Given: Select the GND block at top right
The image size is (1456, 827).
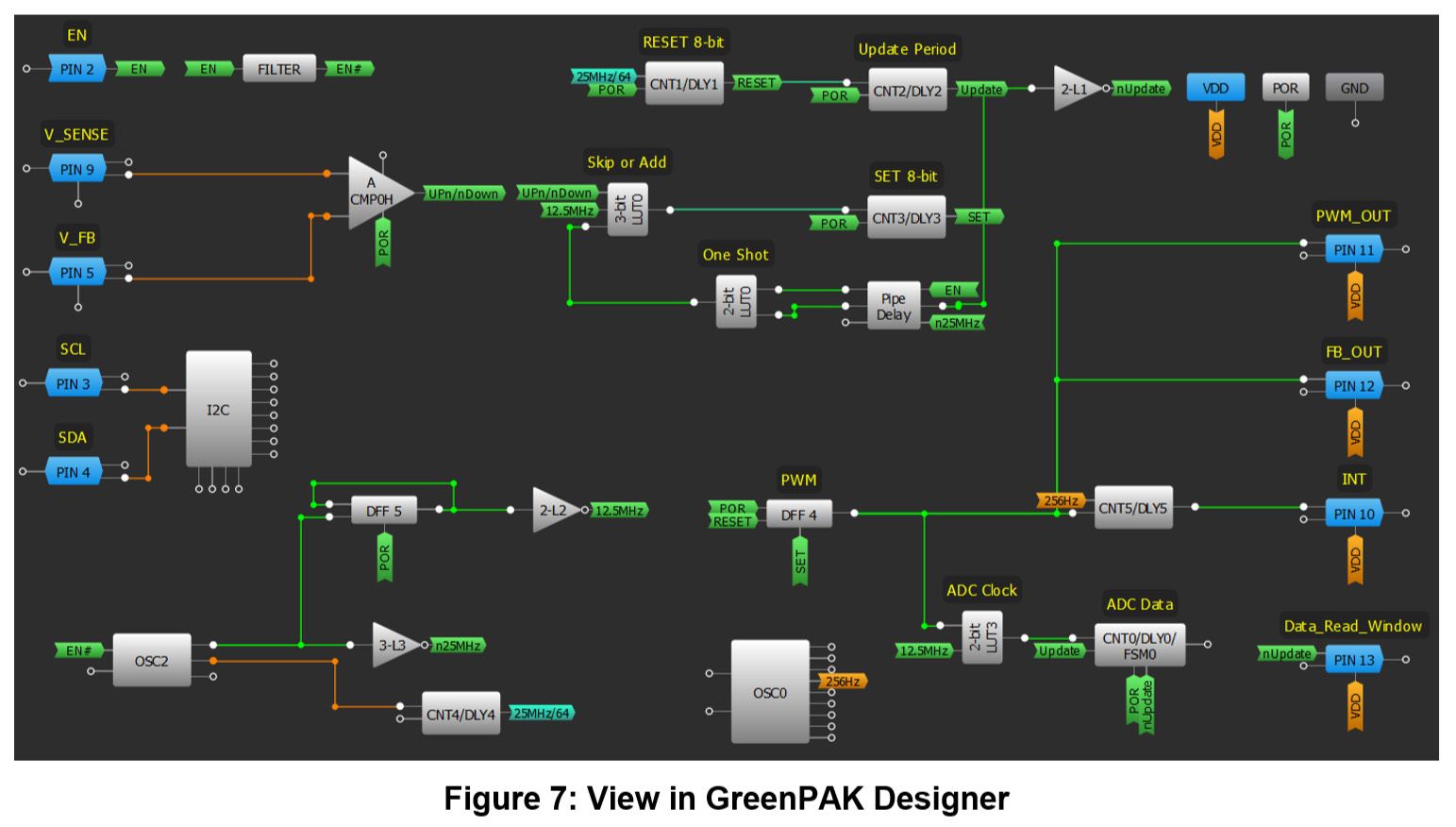Looking at the screenshot, I should pyautogui.click(x=1354, y=87).
